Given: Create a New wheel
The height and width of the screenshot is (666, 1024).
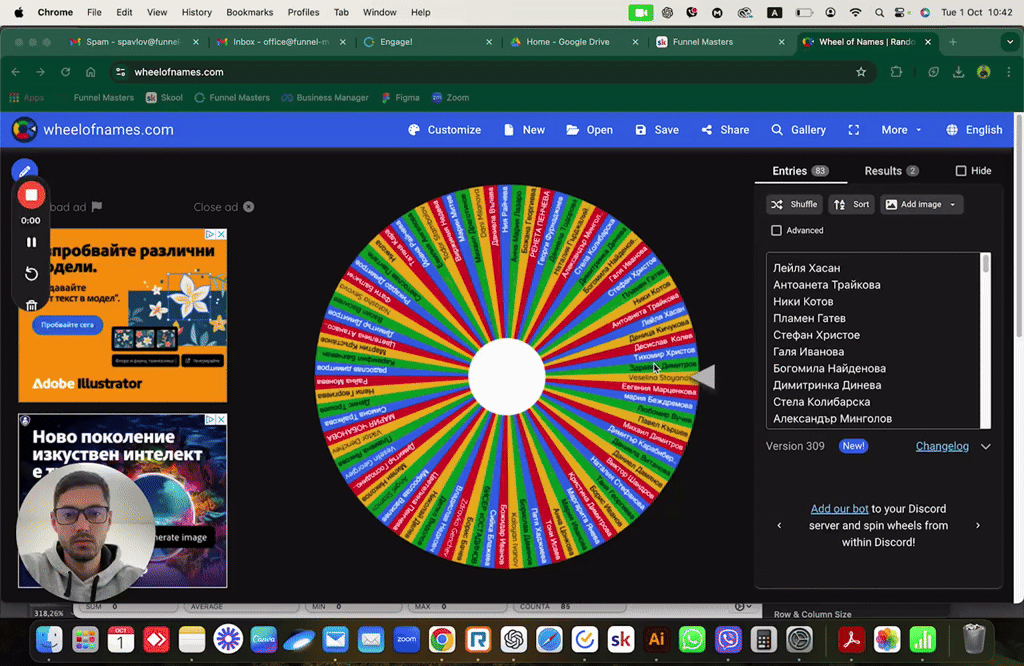Looking at the screenshot, I should pos(524,130).
